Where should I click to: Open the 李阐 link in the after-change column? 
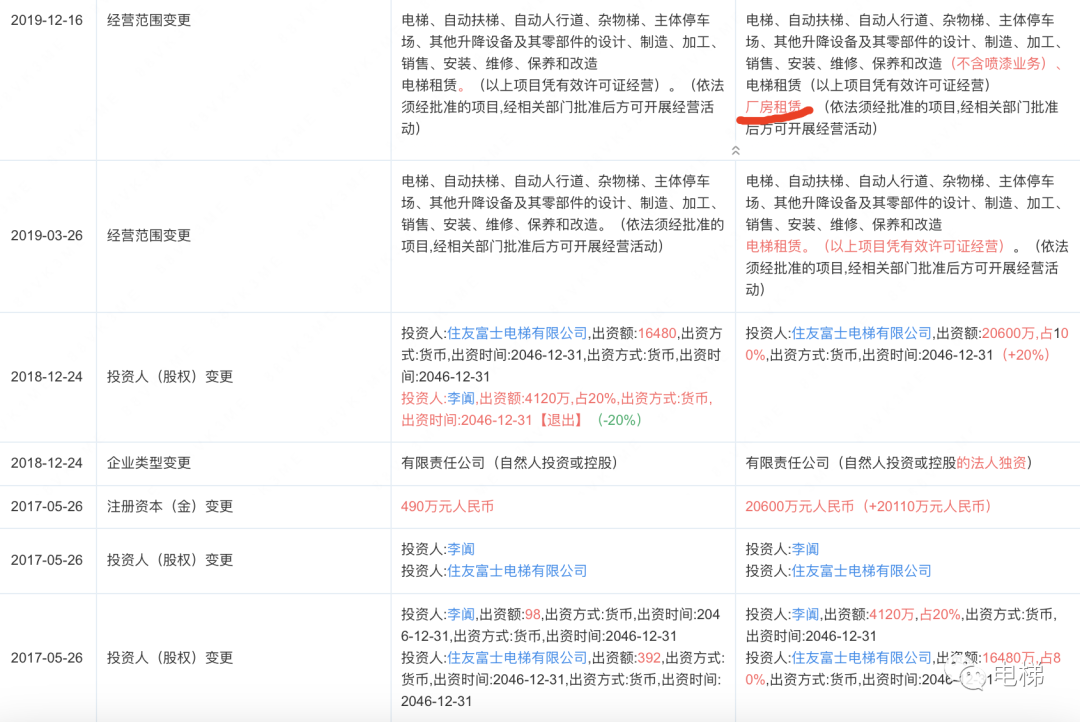[806, 548]
